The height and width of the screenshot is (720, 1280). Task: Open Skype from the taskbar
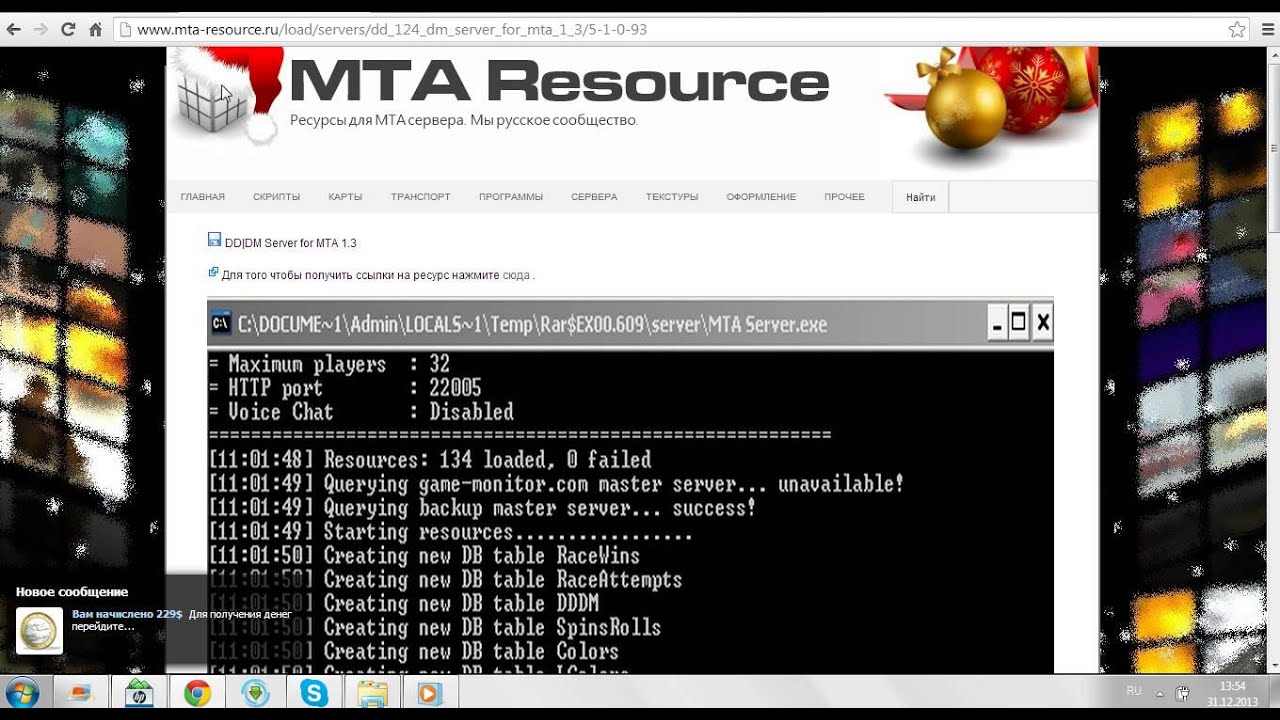click(314, 693)
